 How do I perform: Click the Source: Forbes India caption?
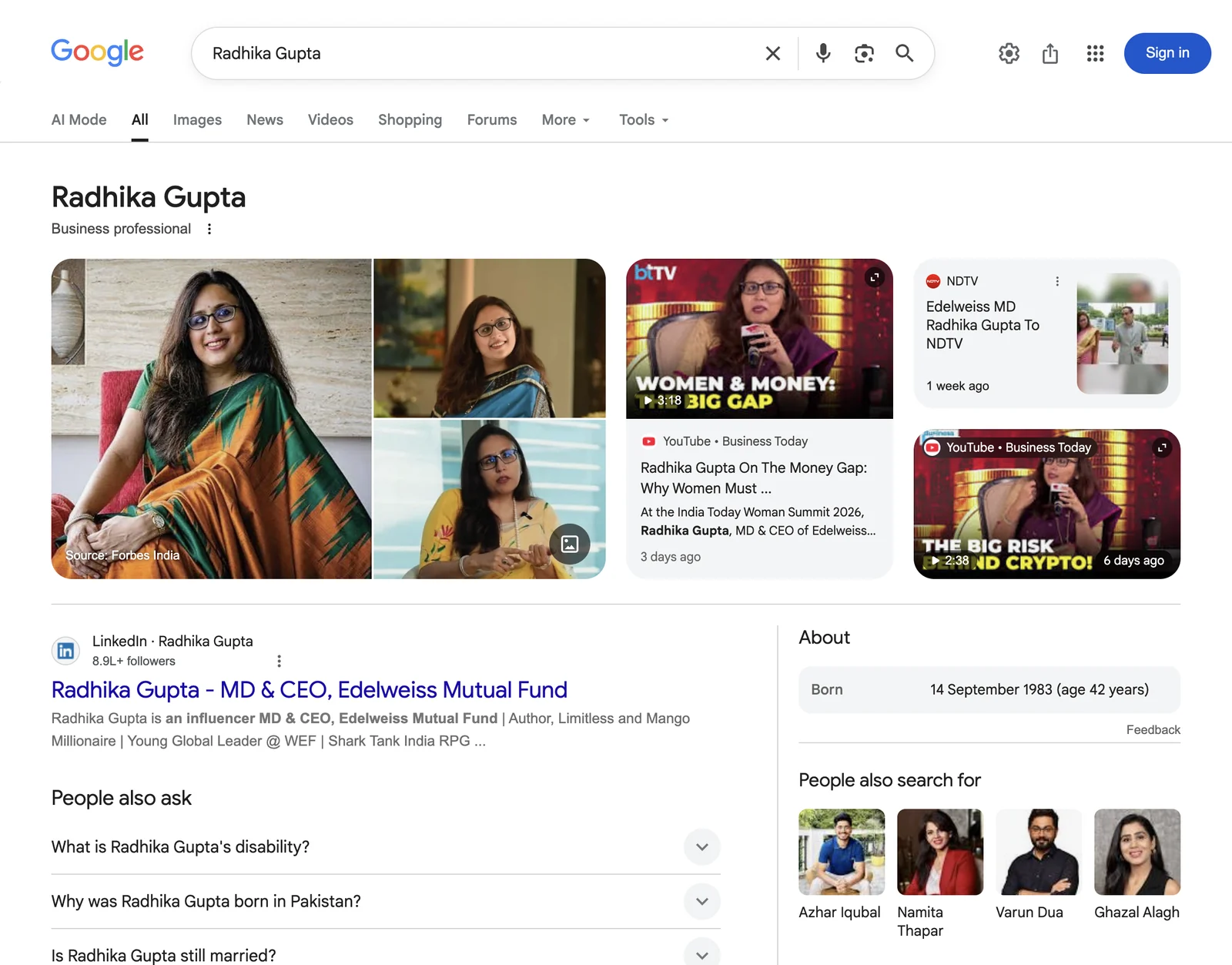(x=122, y=555)
